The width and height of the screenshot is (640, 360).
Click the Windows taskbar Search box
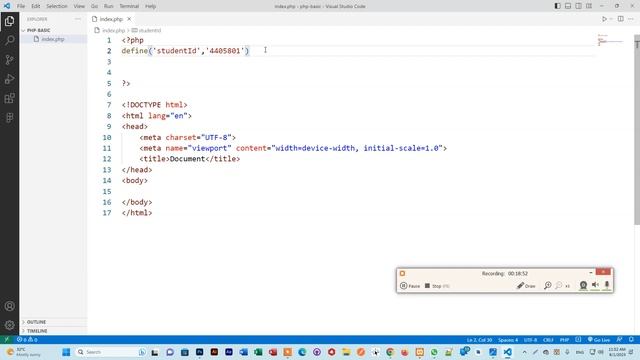[x=111, y=352]
